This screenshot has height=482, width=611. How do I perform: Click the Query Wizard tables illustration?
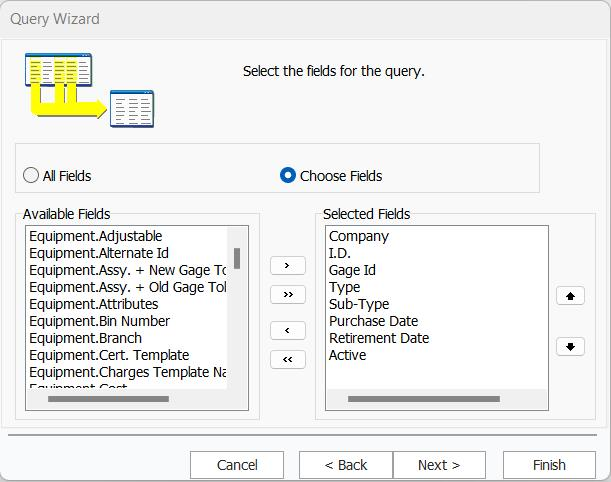tap(89, 90)
